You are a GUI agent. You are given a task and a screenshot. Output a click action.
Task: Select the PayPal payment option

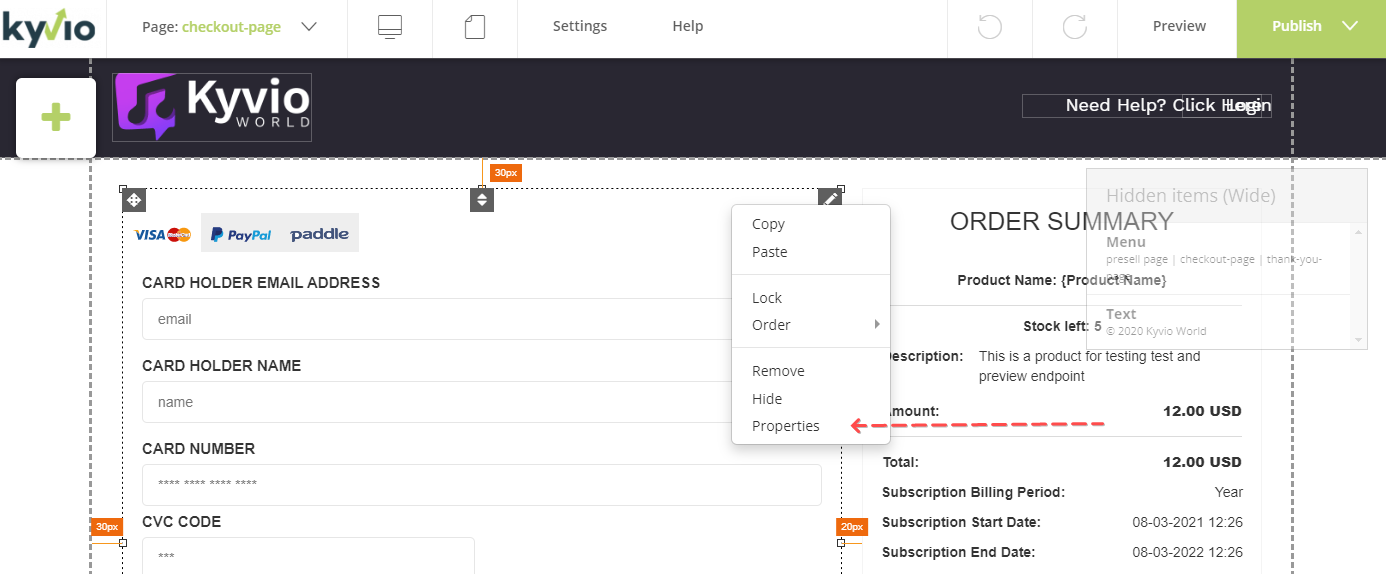pyautogui.click(x=241, y=234)
